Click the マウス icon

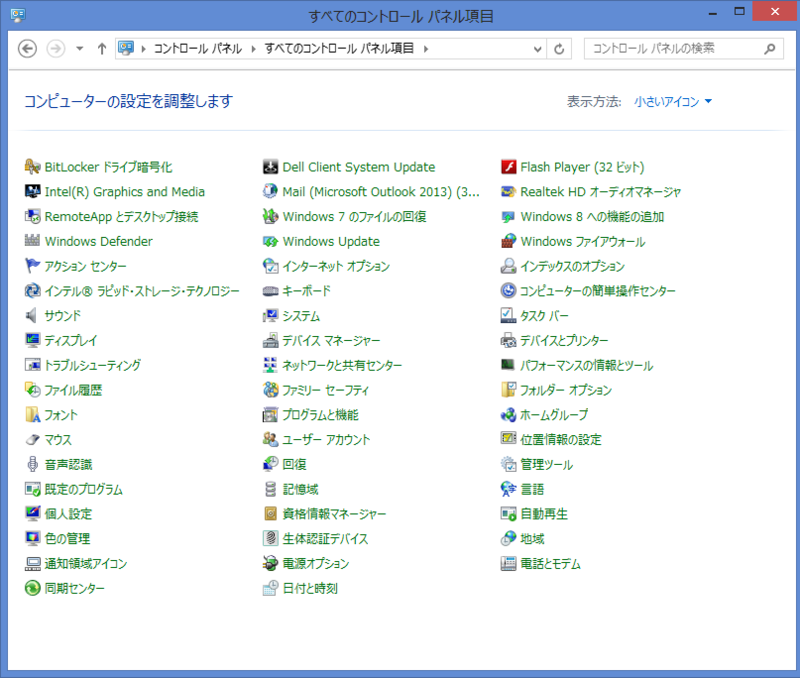pos(33,439)
